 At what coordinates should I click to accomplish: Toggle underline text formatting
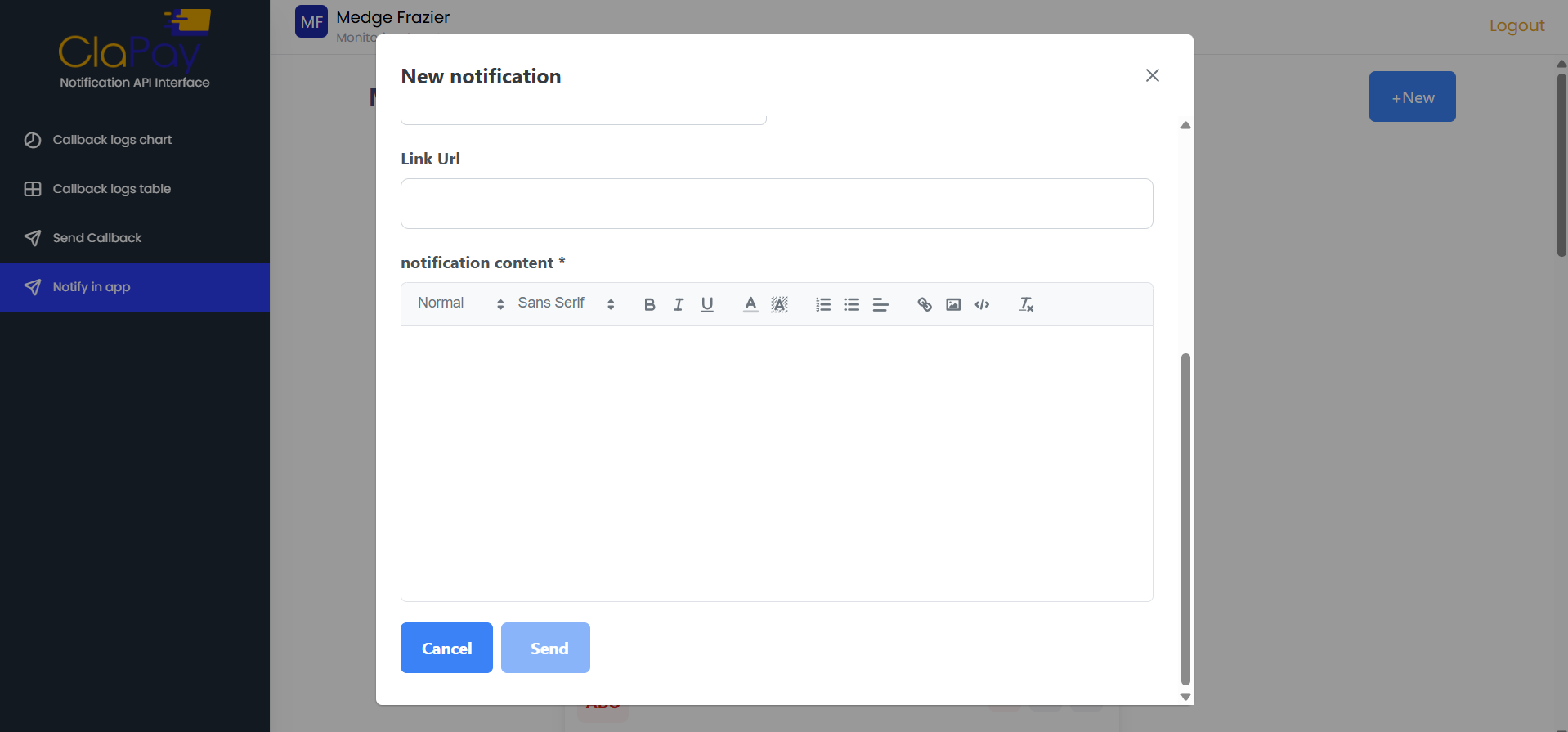tap(707, 304)
